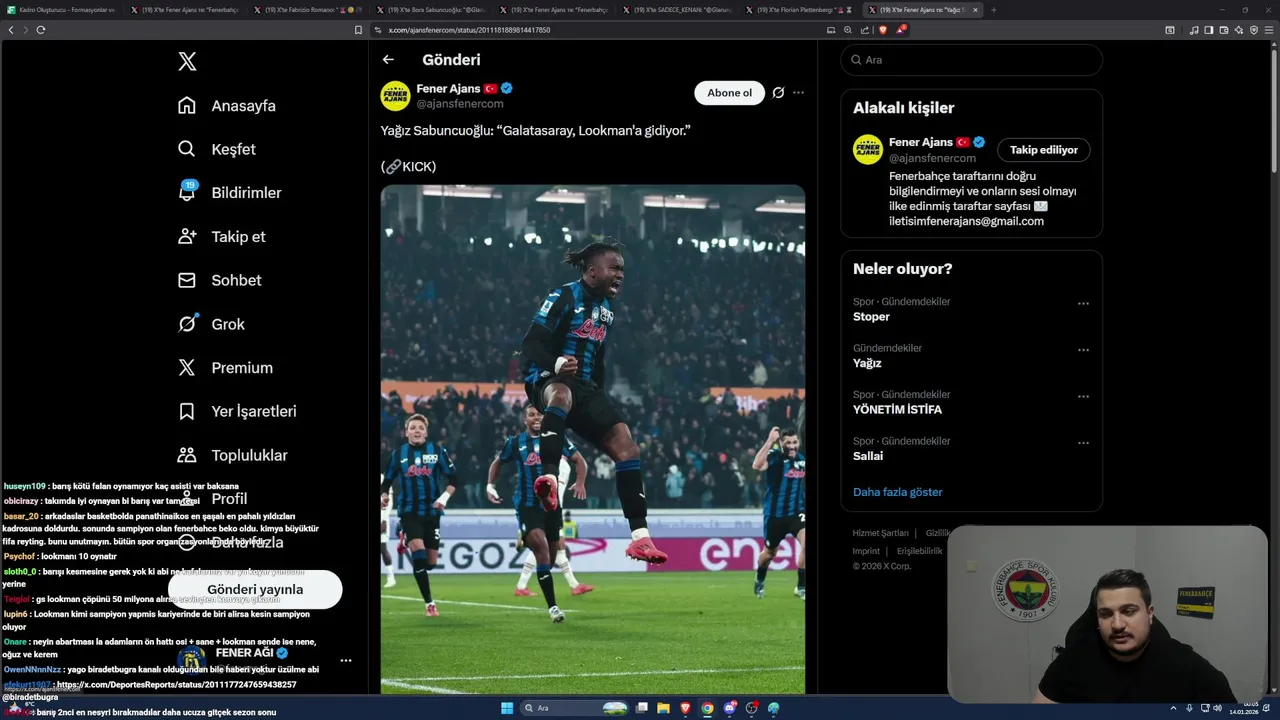Open the Brave VPN shield icon

(x=1254, y=30)
